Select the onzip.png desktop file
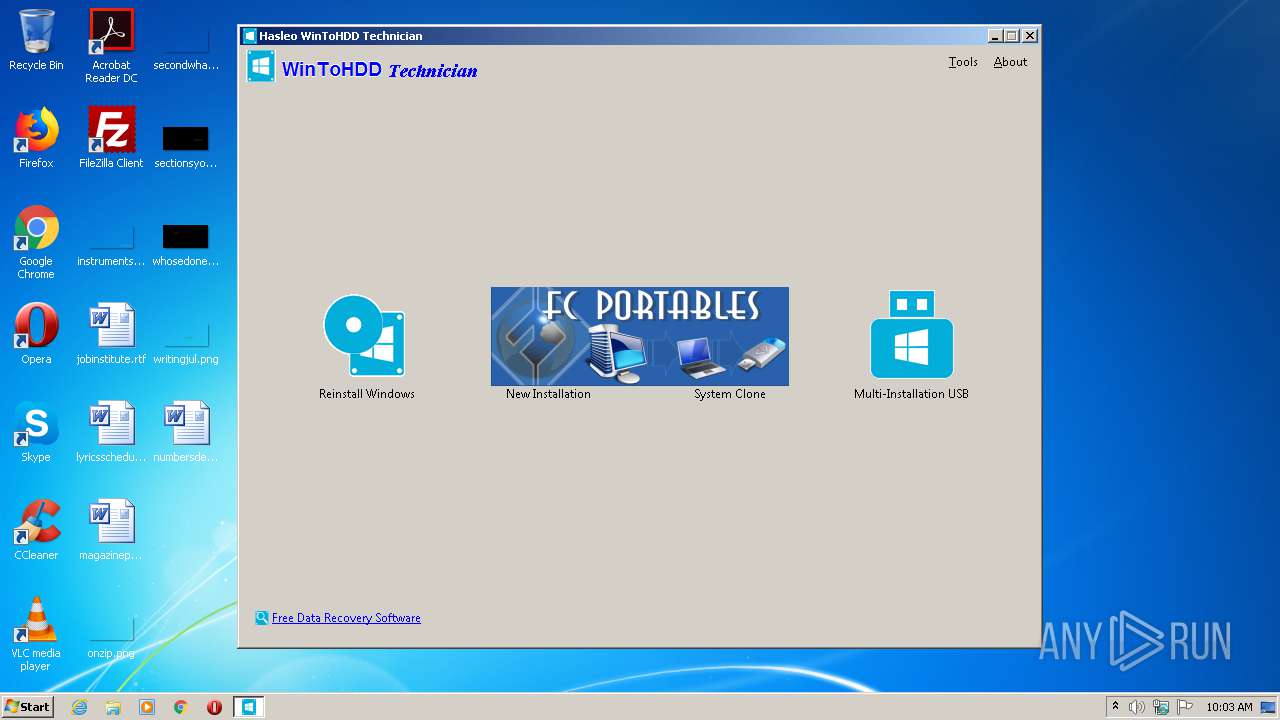1280x720 pixels. [x=111, y=640]
